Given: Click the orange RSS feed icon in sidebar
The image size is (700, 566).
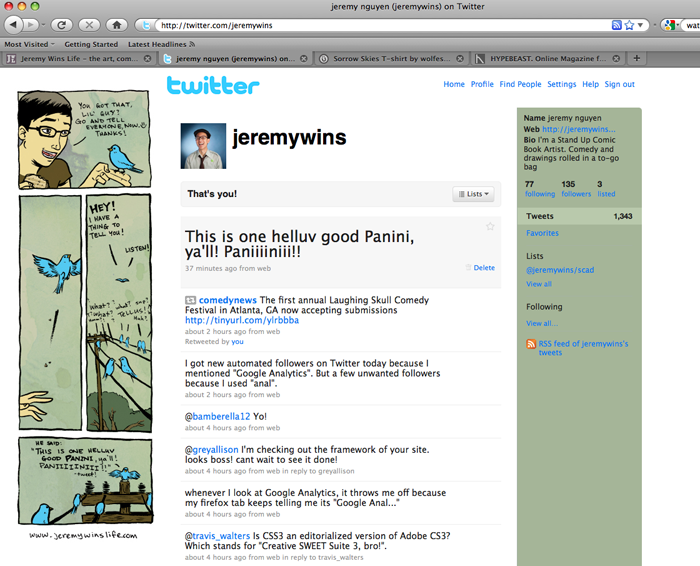Looking at the screenshot, I should (x=531, y=344).
